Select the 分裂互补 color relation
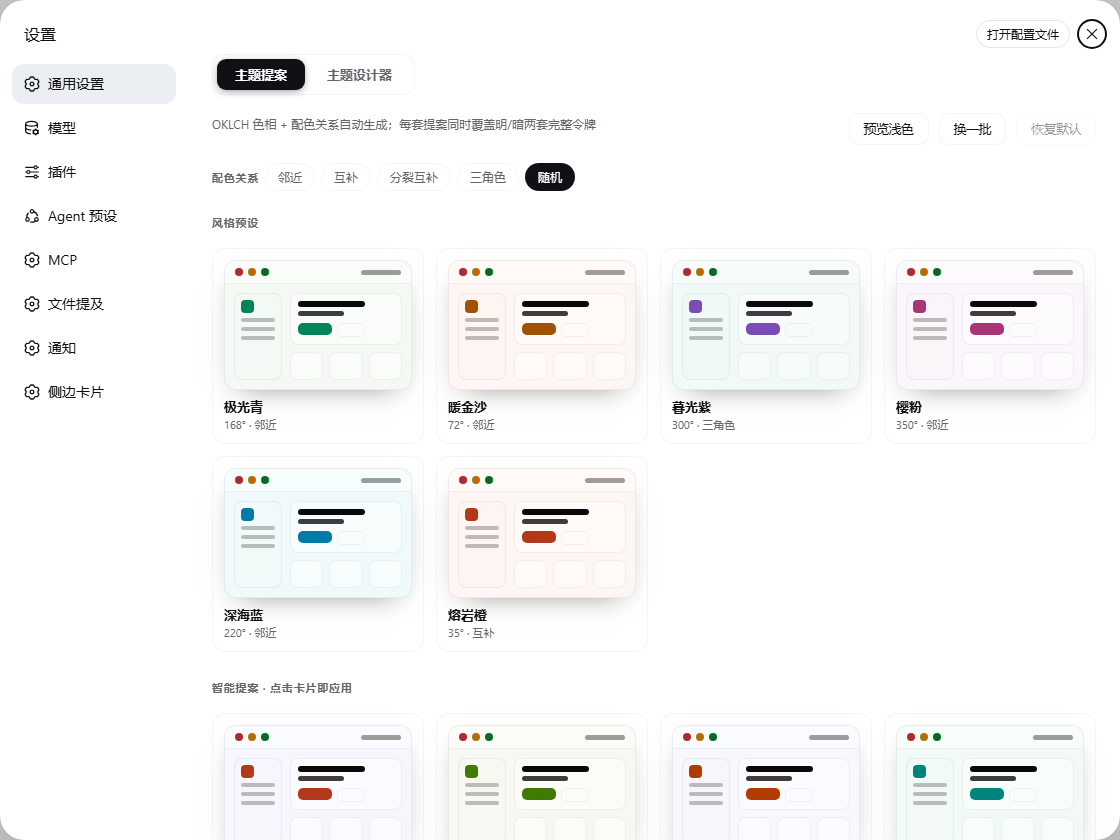 [414, 177]
